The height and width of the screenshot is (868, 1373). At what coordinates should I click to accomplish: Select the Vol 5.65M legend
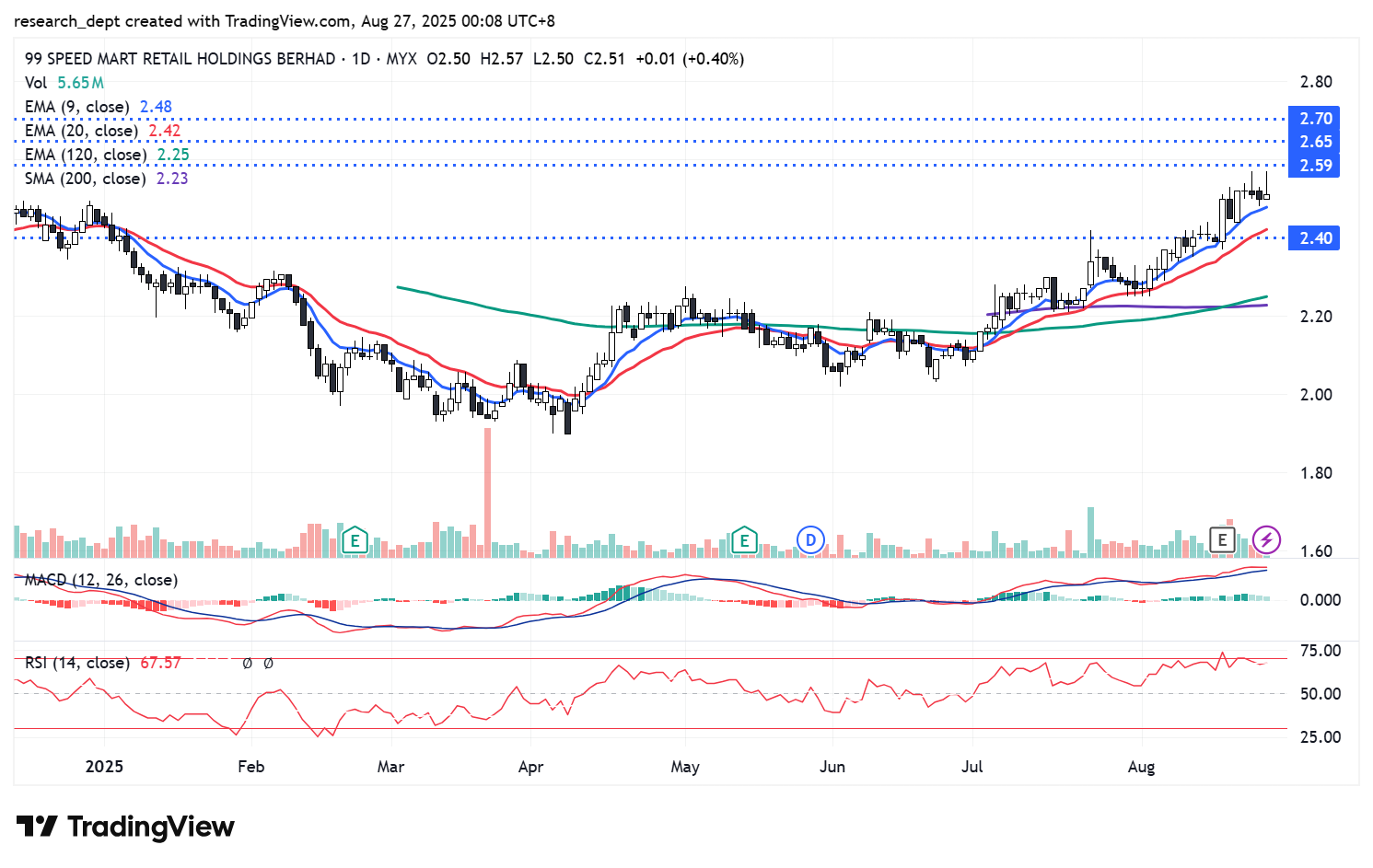pyautogui.click(x=64, y=83)
